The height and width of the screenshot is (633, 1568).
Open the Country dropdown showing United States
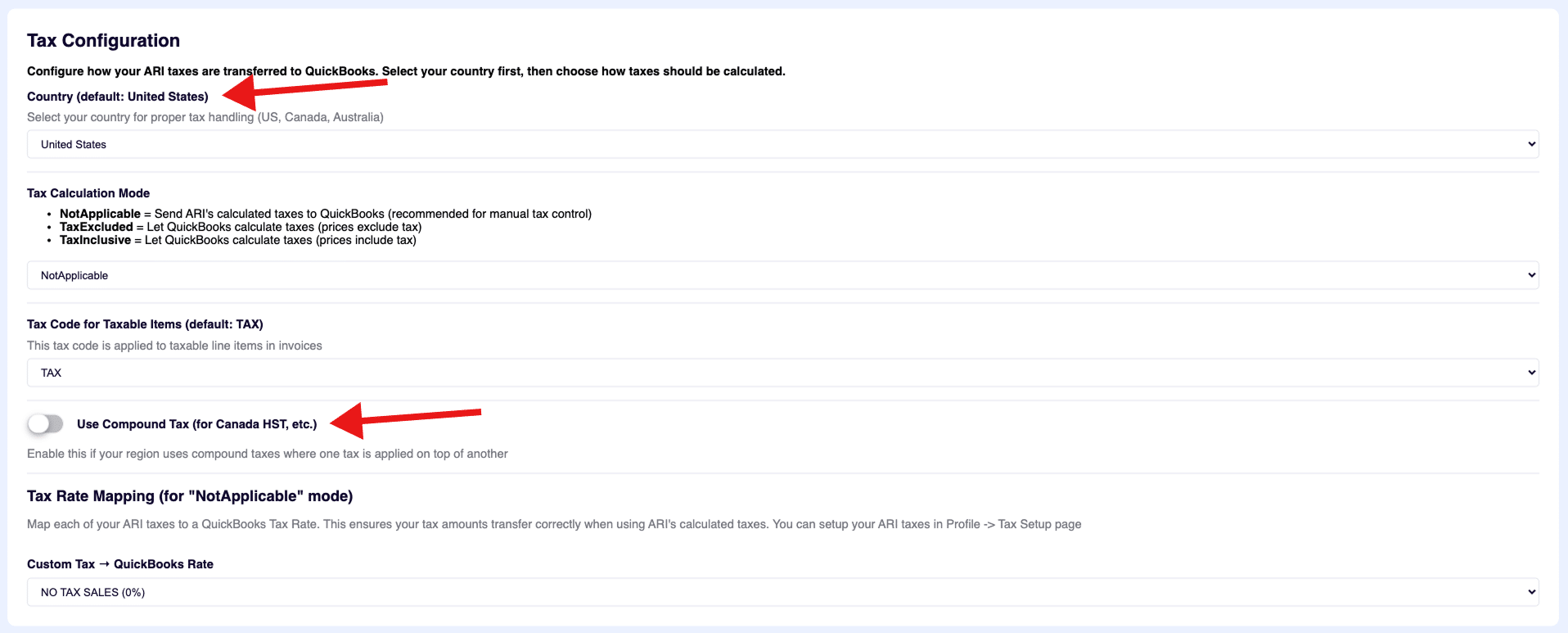tap(782, 144)
